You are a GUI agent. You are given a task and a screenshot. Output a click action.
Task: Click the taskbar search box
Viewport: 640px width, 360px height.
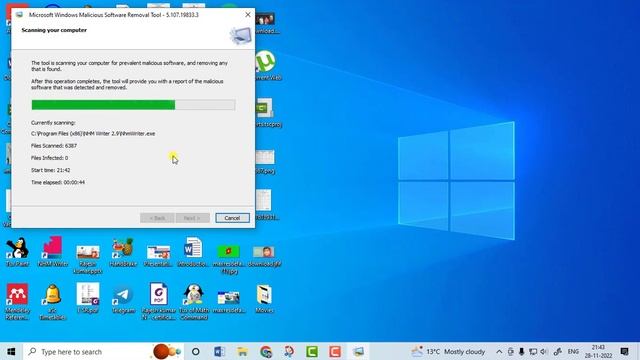pyautogui.click(x=104, y=351)
